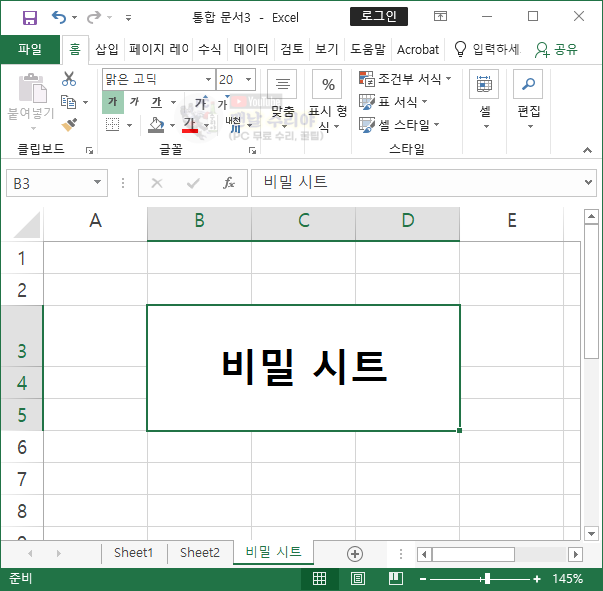Copy selection with the copy icon
This screenshot has width=603, height=591.
(69, 102)
